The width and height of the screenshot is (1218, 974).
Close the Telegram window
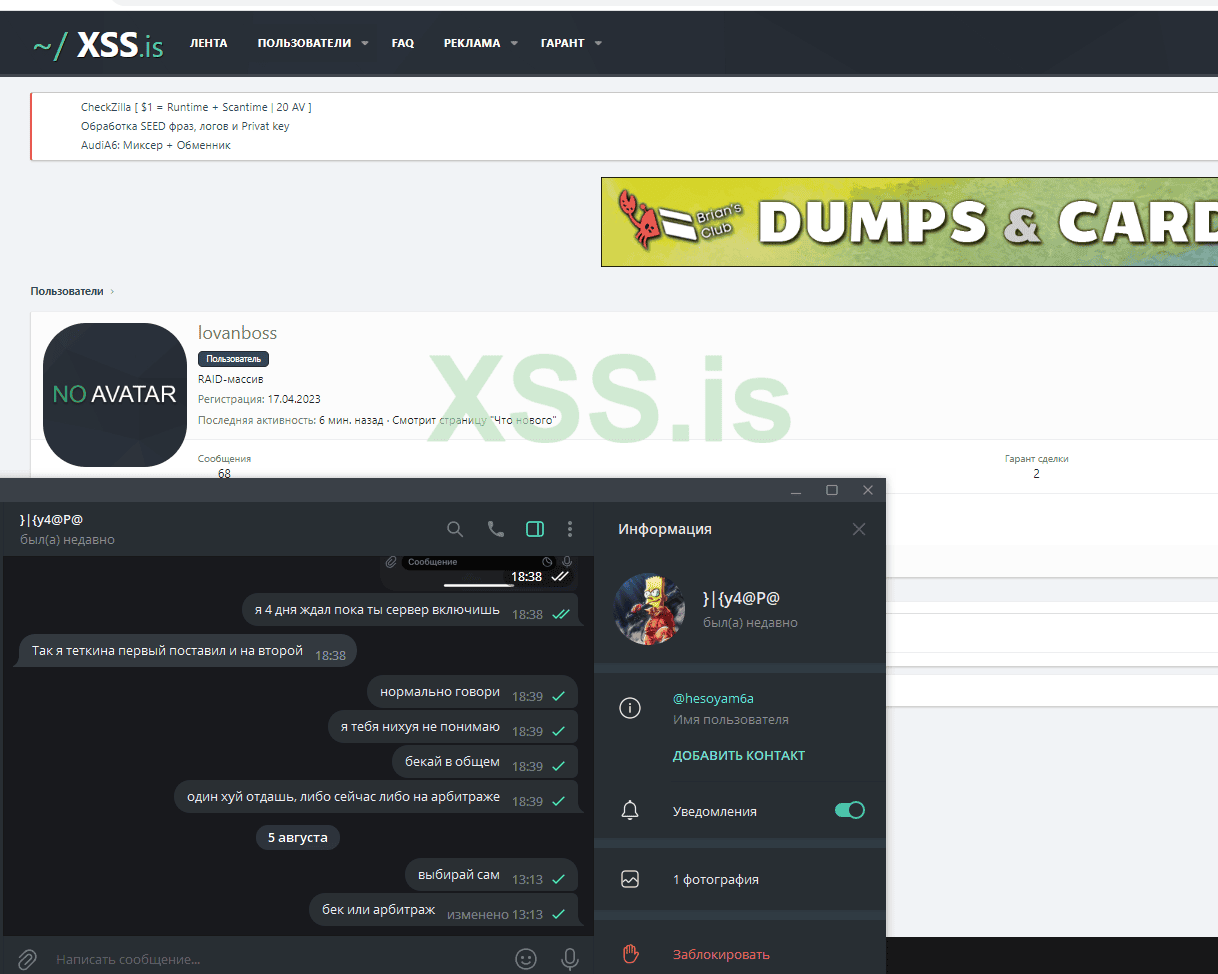(x=868, y=490)
